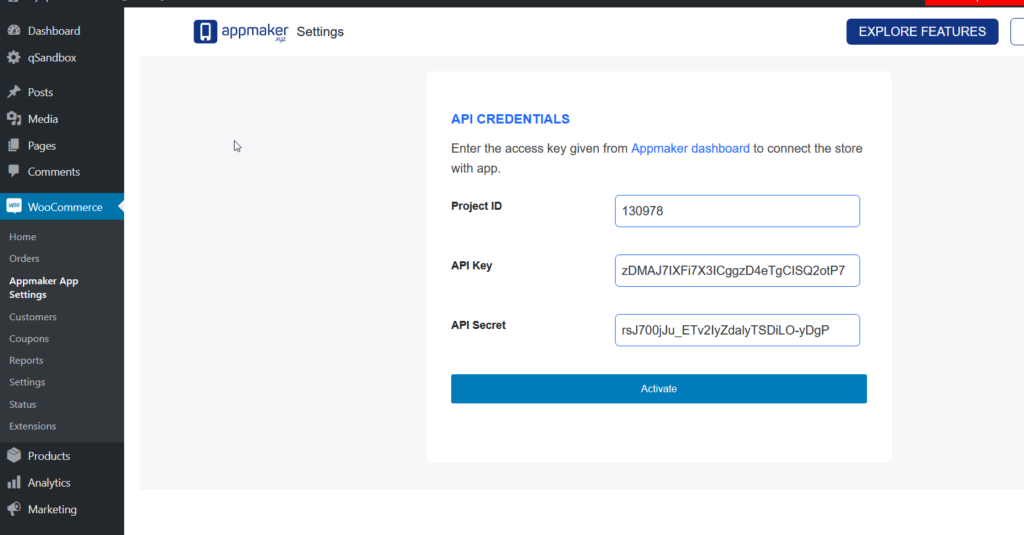Image resolution: width=1024 pixels, height=535 pixels.
Task: Go to Posts in sidebar
Action: 40,92
